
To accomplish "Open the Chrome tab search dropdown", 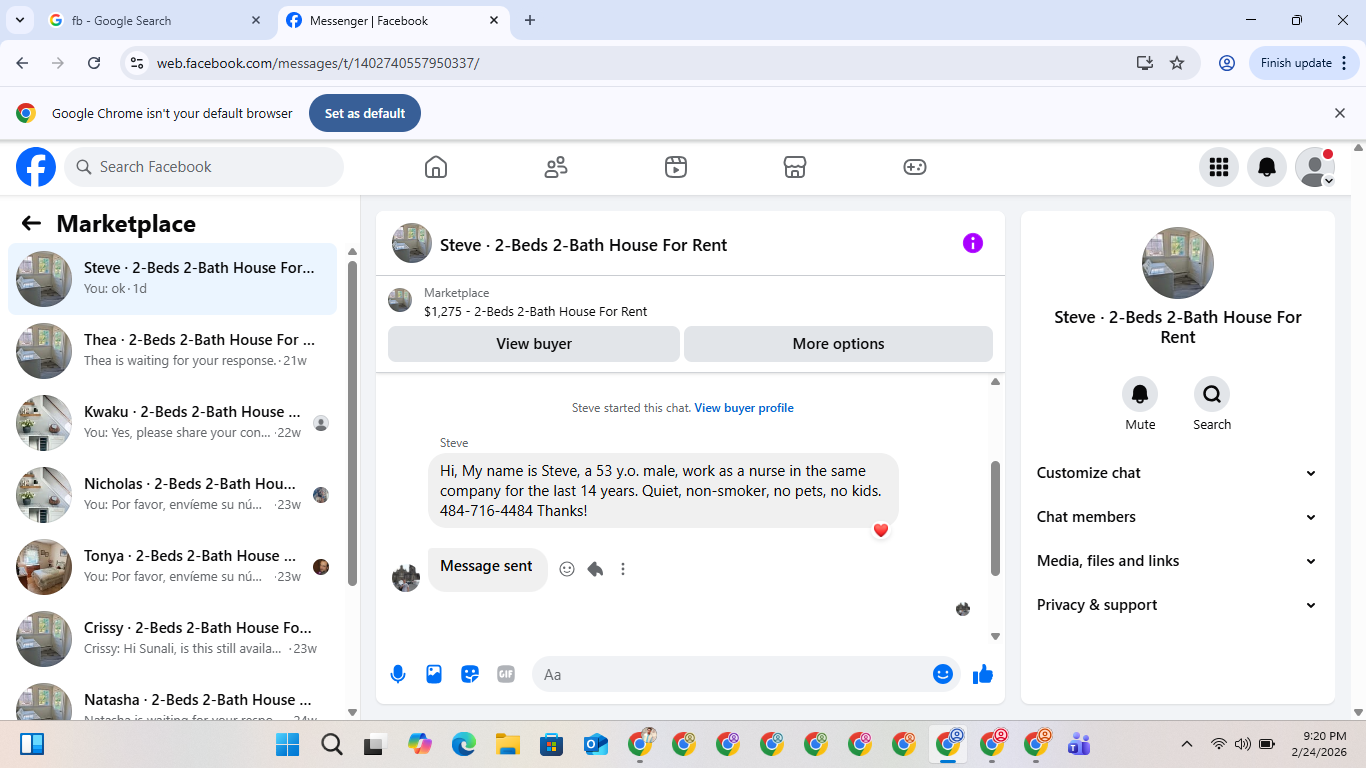I will coord(19,20).
